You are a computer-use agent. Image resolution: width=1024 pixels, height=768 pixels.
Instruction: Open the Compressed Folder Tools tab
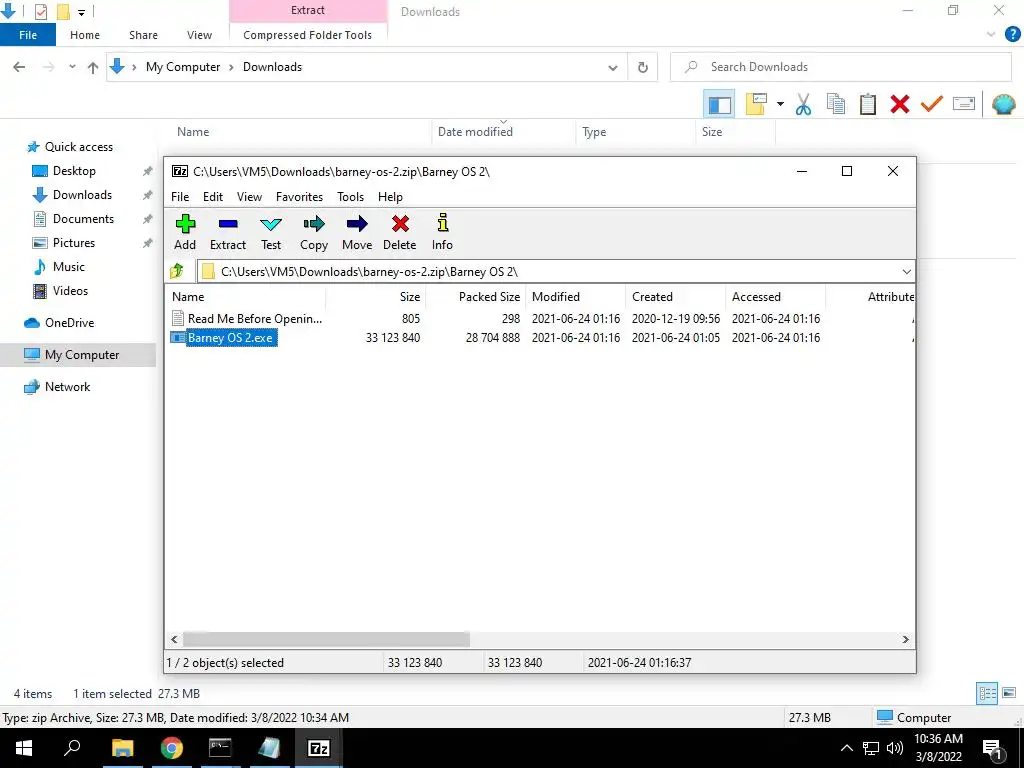(x=308, y=35)
